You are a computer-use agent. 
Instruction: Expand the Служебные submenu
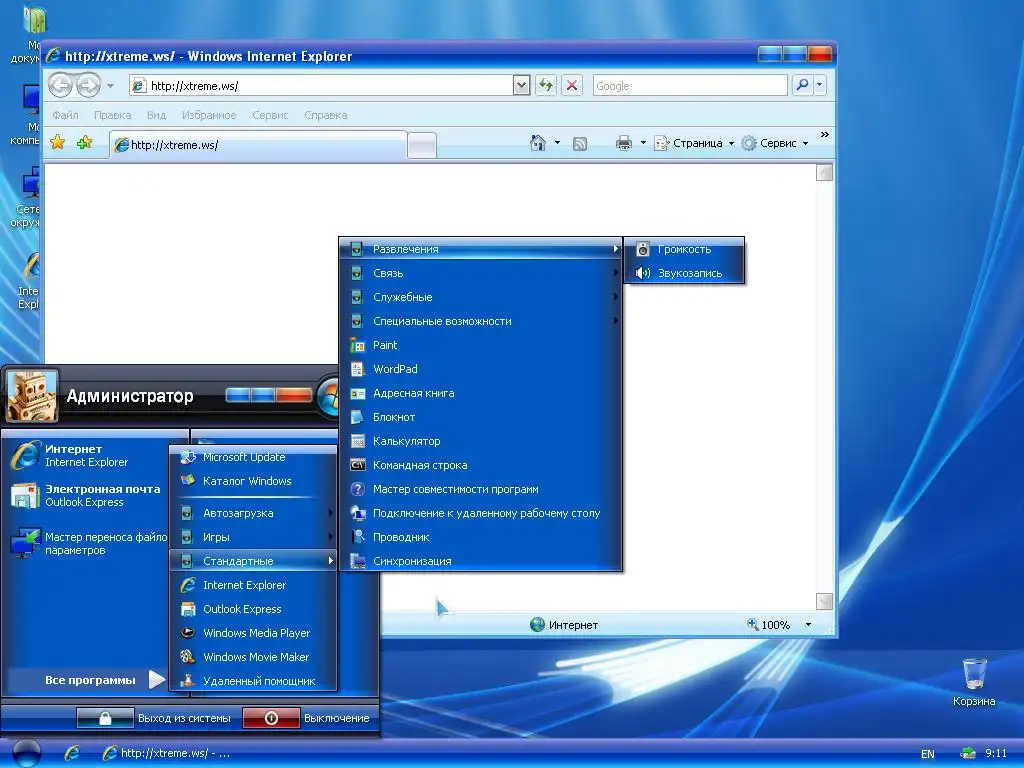[481, 297]
